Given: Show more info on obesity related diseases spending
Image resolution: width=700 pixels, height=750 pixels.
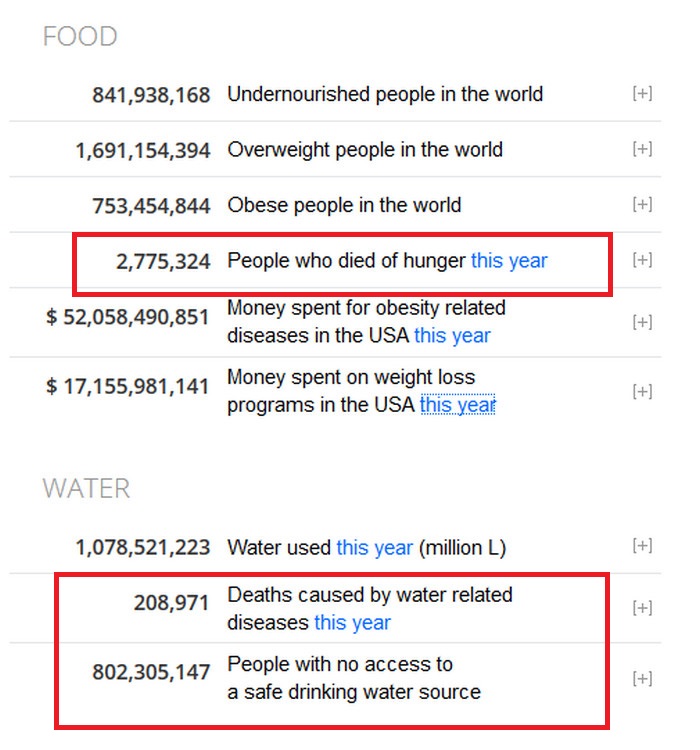Looking at the screenshot, I should 642,322.
